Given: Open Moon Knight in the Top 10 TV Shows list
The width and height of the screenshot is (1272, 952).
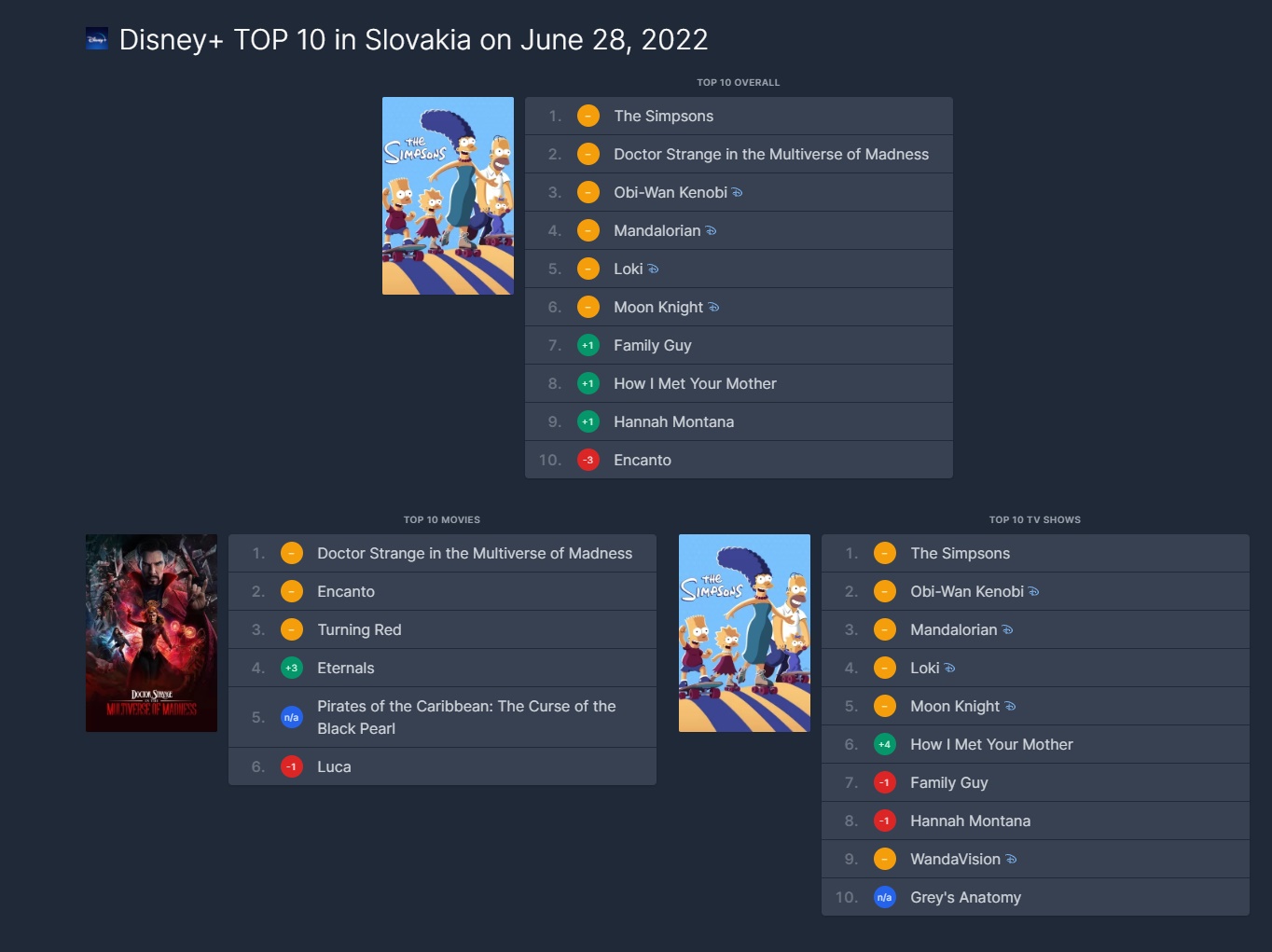Looking at the screenshot, I should pyautogui.click(x=955, y=706).
